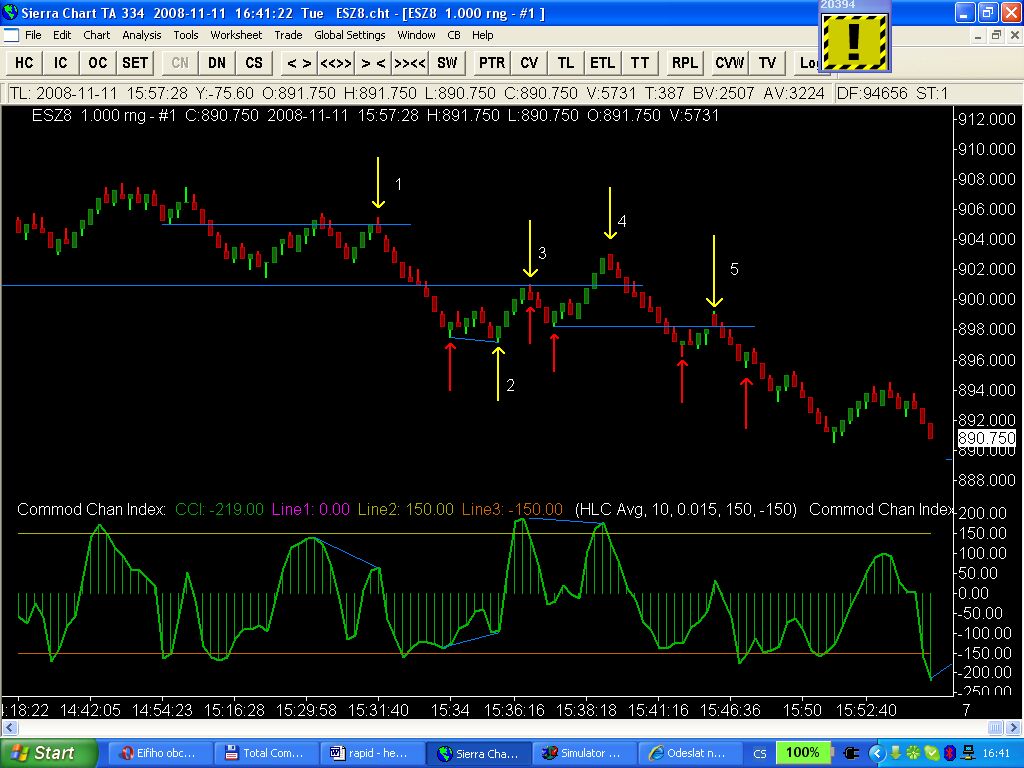This screenshot has width=1024, height=768.
Task: Click the HC toolbar button
Action: click(24, 63)
